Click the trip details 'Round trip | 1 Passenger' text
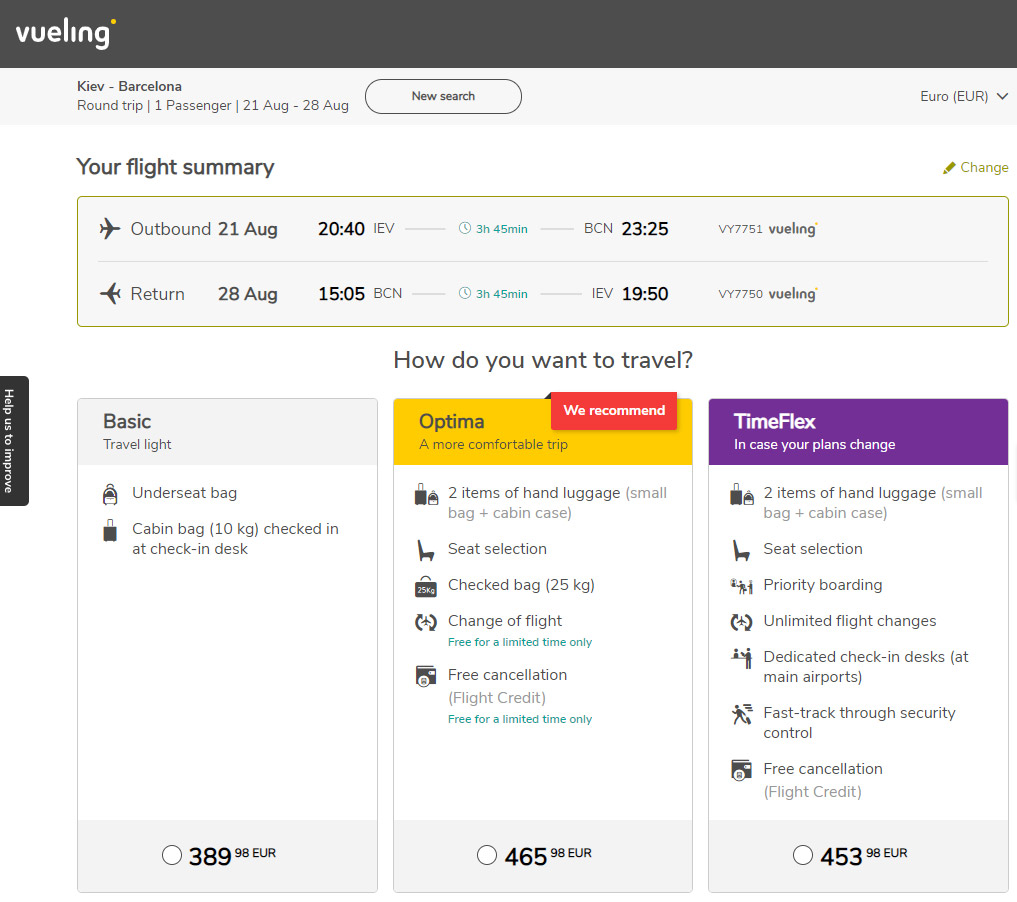The image size is (1017, 902). [x=154, y=106]
